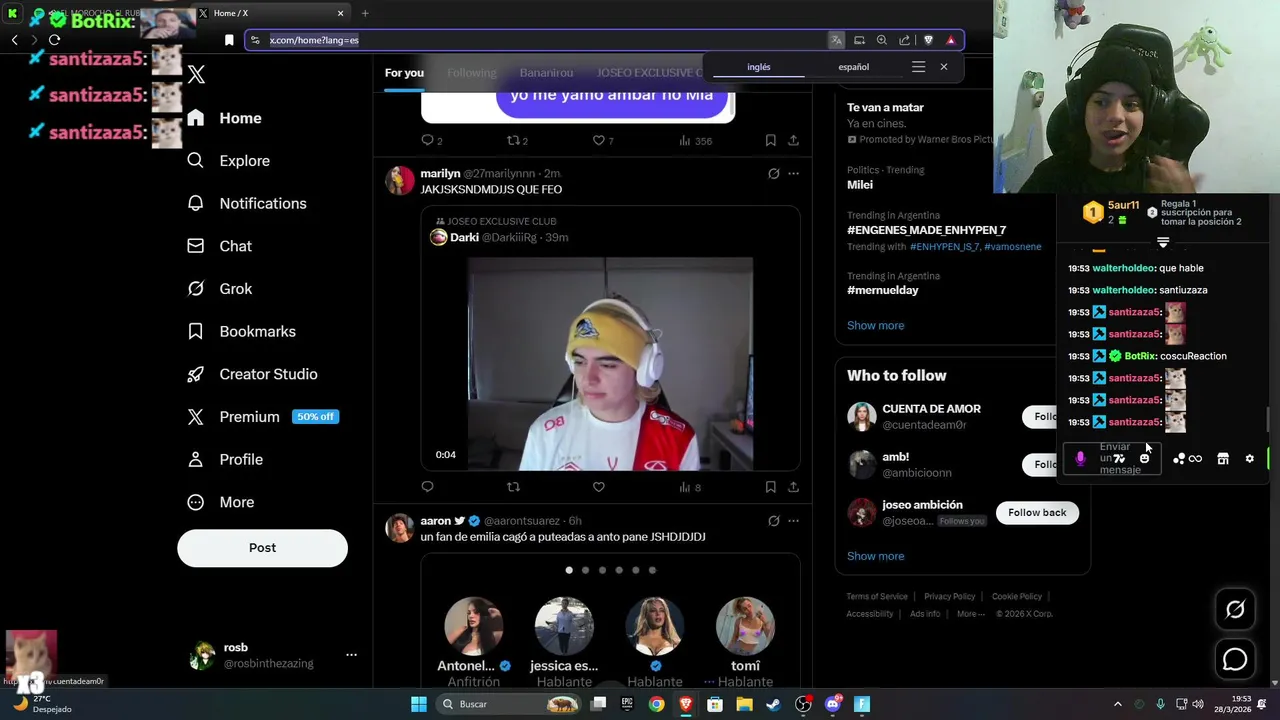This screenshot has width=1280, height=720.
Task: Click the Brave shields icon
Action: (928, 40)
